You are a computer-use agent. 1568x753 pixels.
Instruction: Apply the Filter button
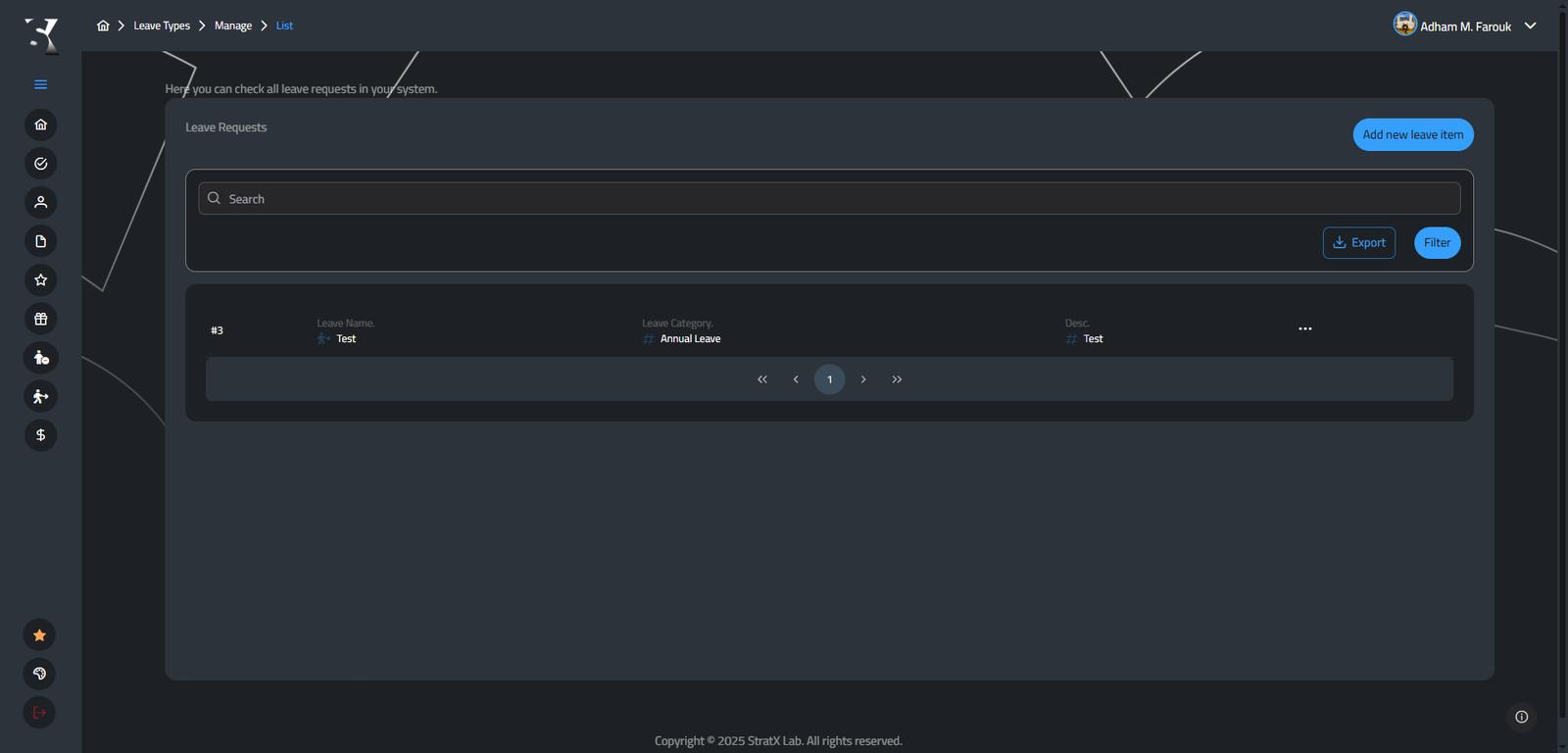[1438, 243]
